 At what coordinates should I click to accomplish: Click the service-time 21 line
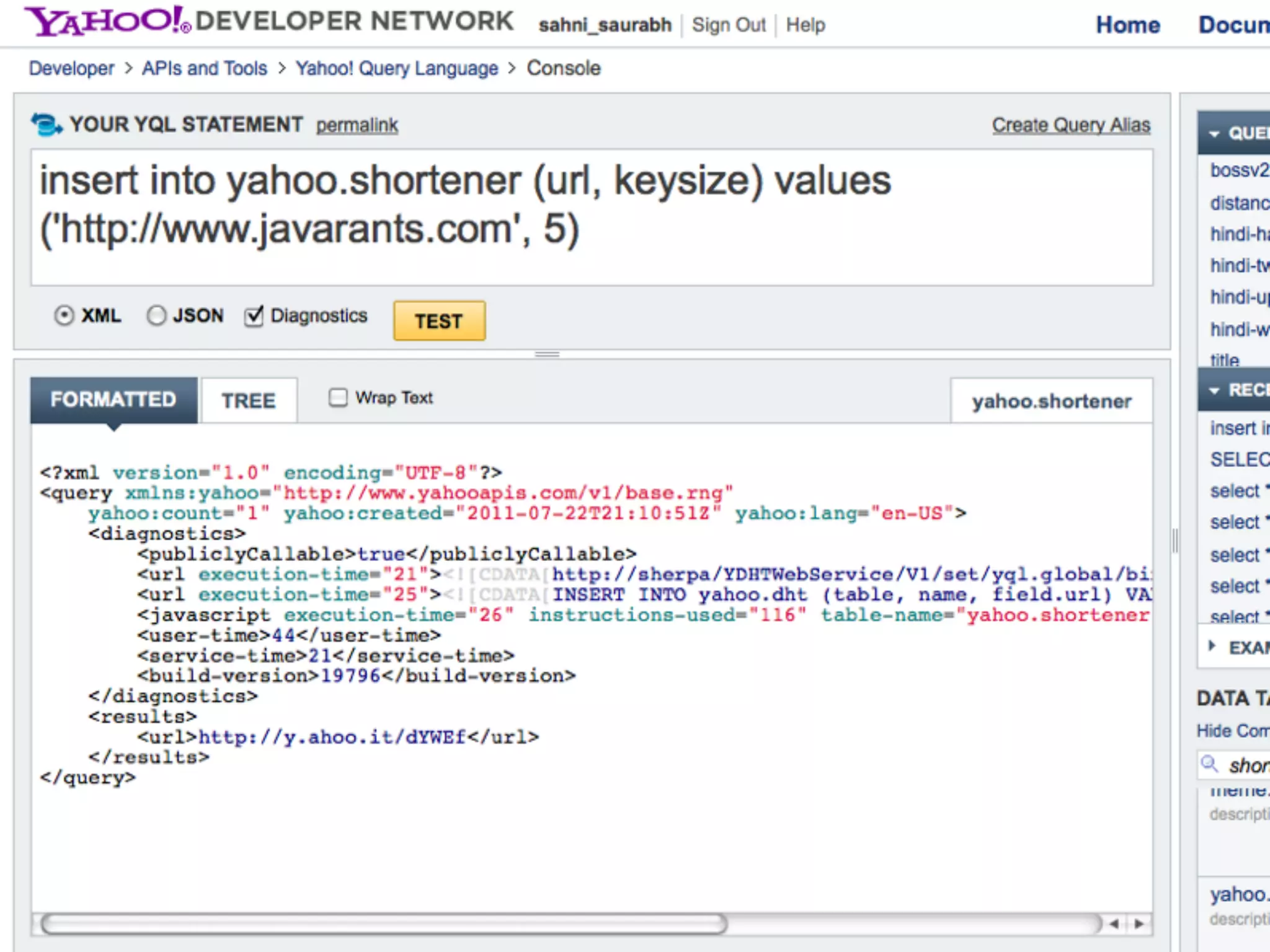[326, 656]
